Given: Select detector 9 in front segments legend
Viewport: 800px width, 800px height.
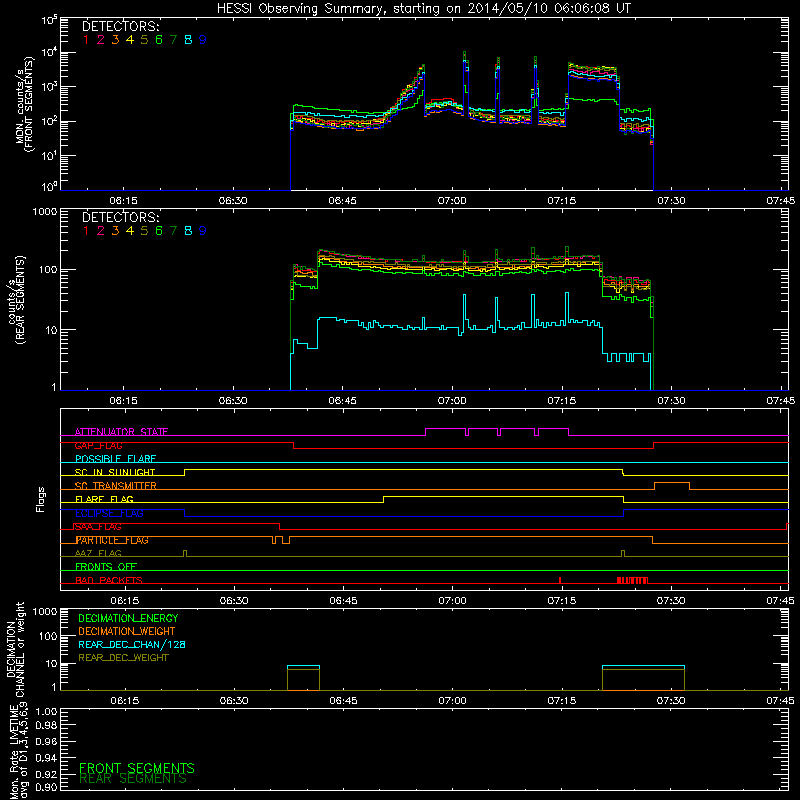Looking at the screenshot, I should point(203,40).
